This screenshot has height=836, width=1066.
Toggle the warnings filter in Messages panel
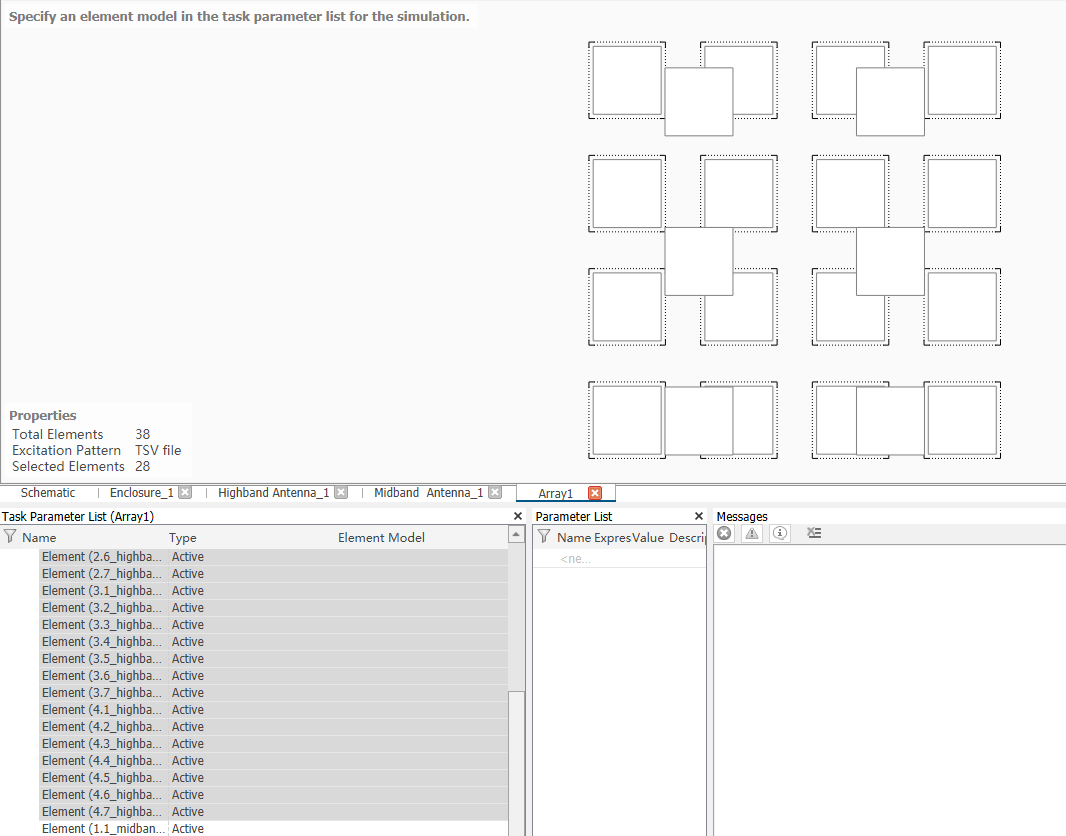(x=752, y=534)
